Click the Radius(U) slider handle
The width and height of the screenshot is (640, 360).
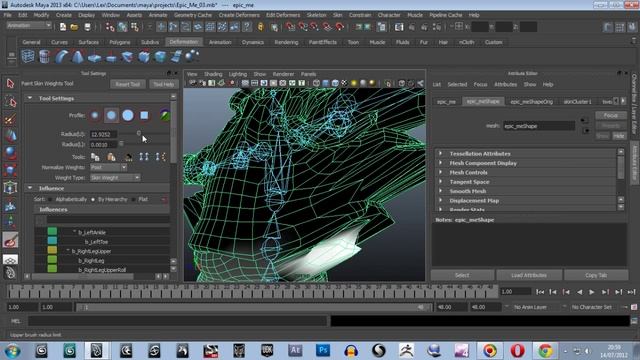pyautogui.click(x=139, y=133)
